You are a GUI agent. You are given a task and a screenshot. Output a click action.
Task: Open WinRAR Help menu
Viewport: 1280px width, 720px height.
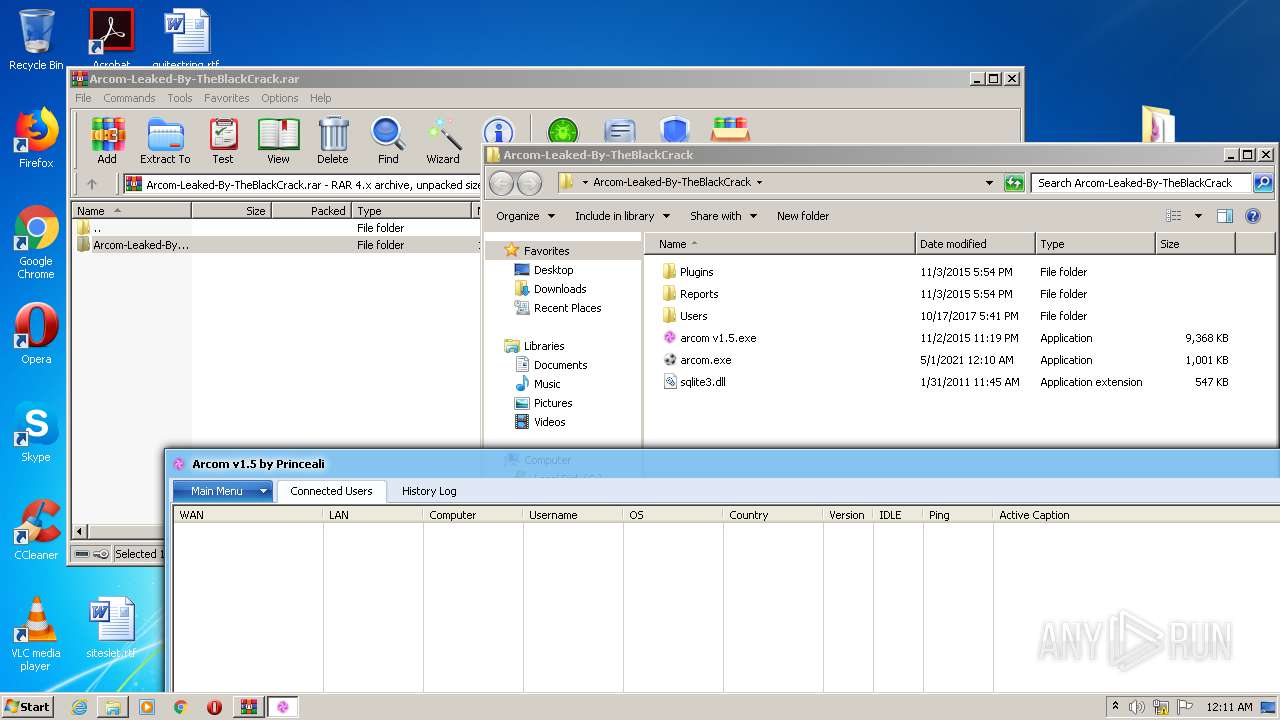click(321, 98)
